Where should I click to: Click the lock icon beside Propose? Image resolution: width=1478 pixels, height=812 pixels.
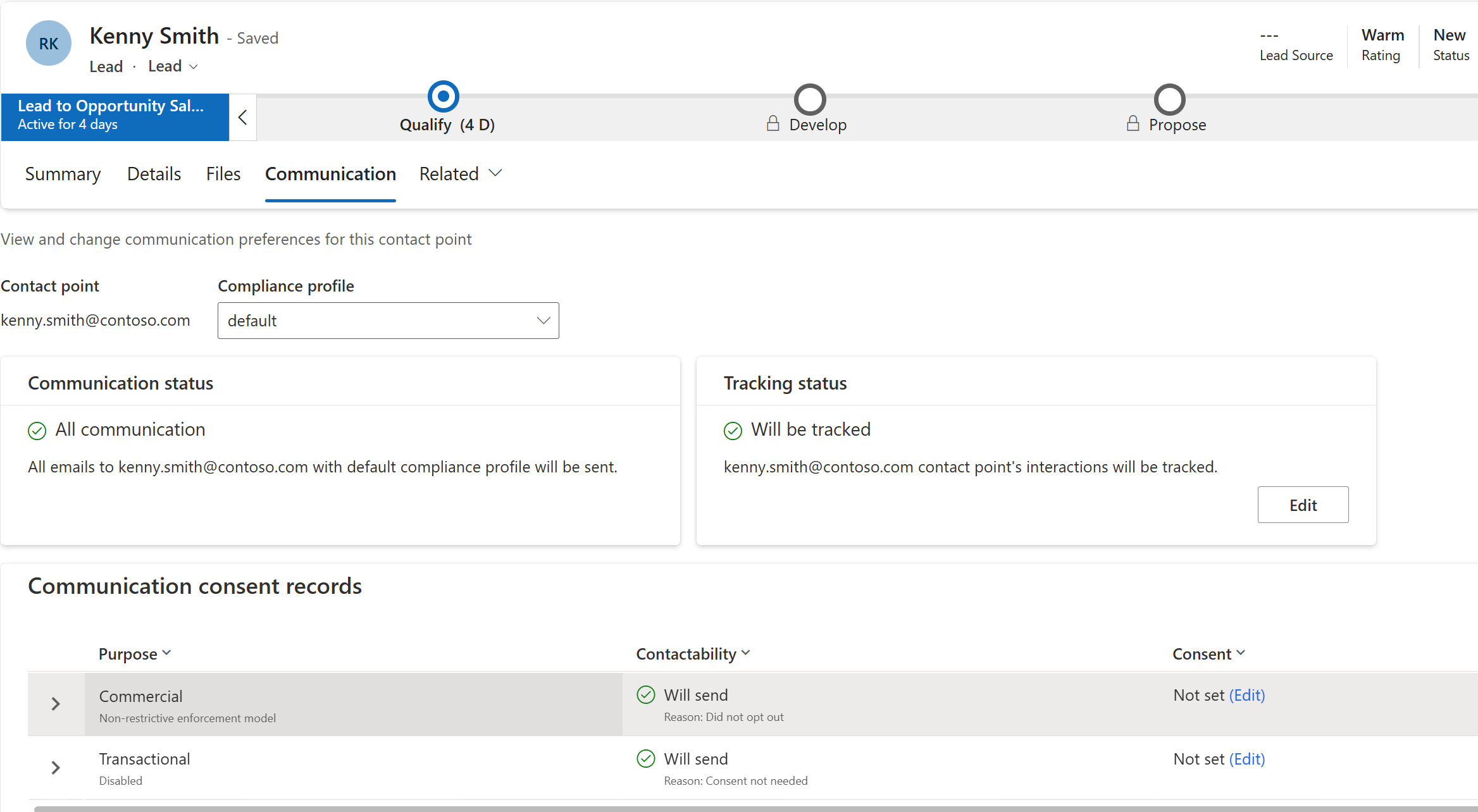point(1133,124)
